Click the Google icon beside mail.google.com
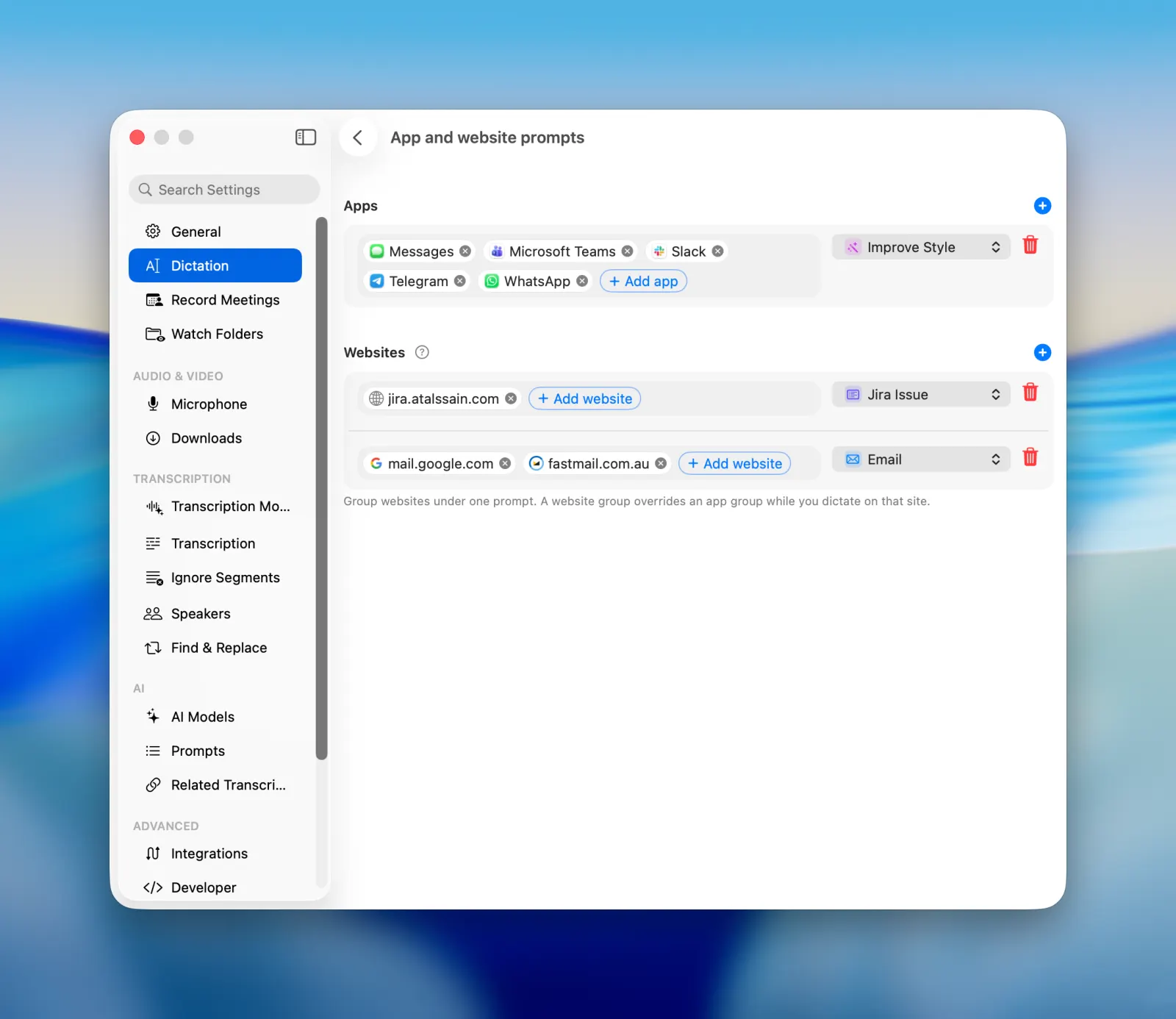This screenshot has height=1019, width=1176. (376, 463)
